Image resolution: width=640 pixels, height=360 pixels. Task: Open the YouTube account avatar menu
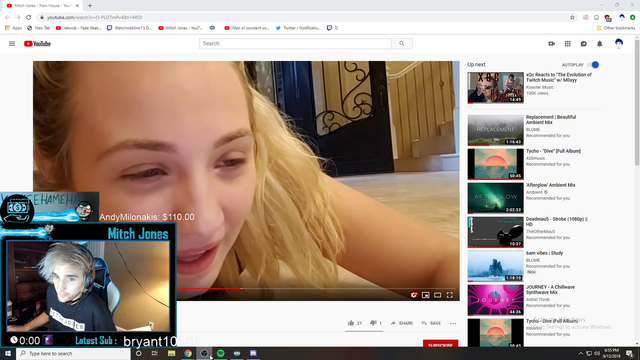[619, 44]
